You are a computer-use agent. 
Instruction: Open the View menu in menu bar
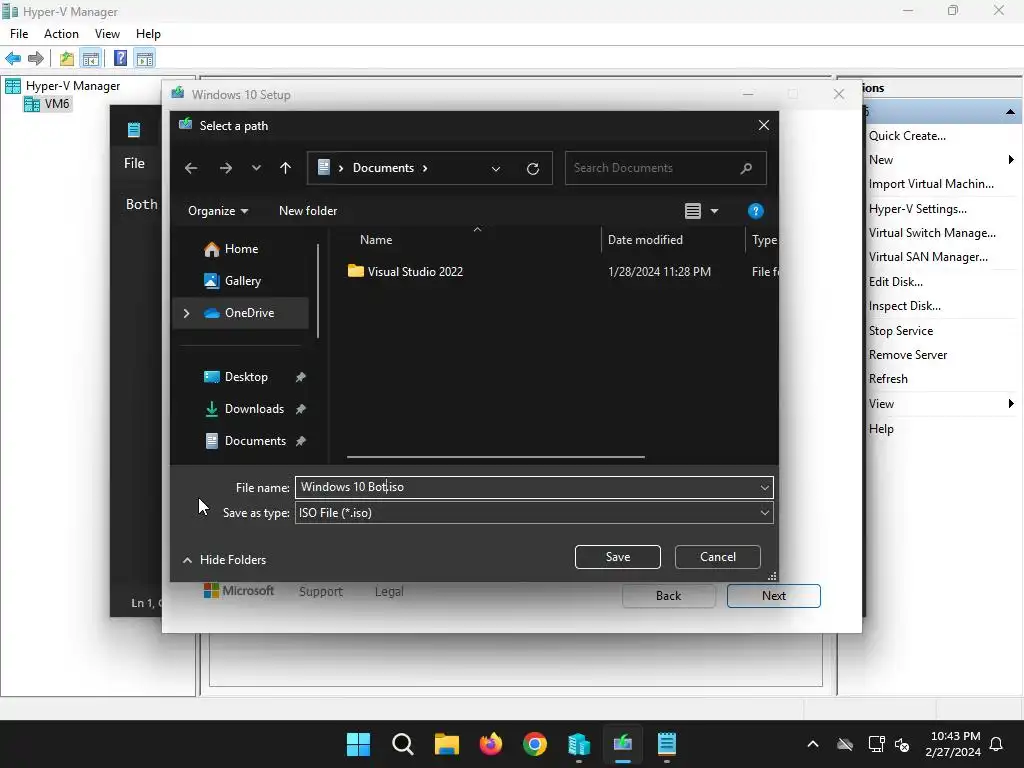tap(107, 34)
